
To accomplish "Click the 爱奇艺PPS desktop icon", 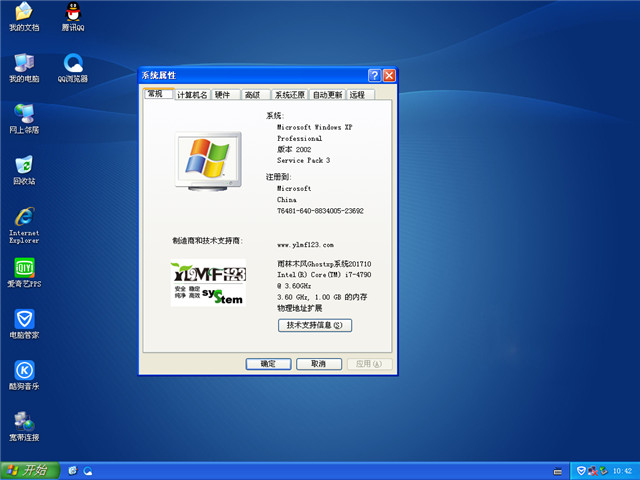I will [24, 273].
